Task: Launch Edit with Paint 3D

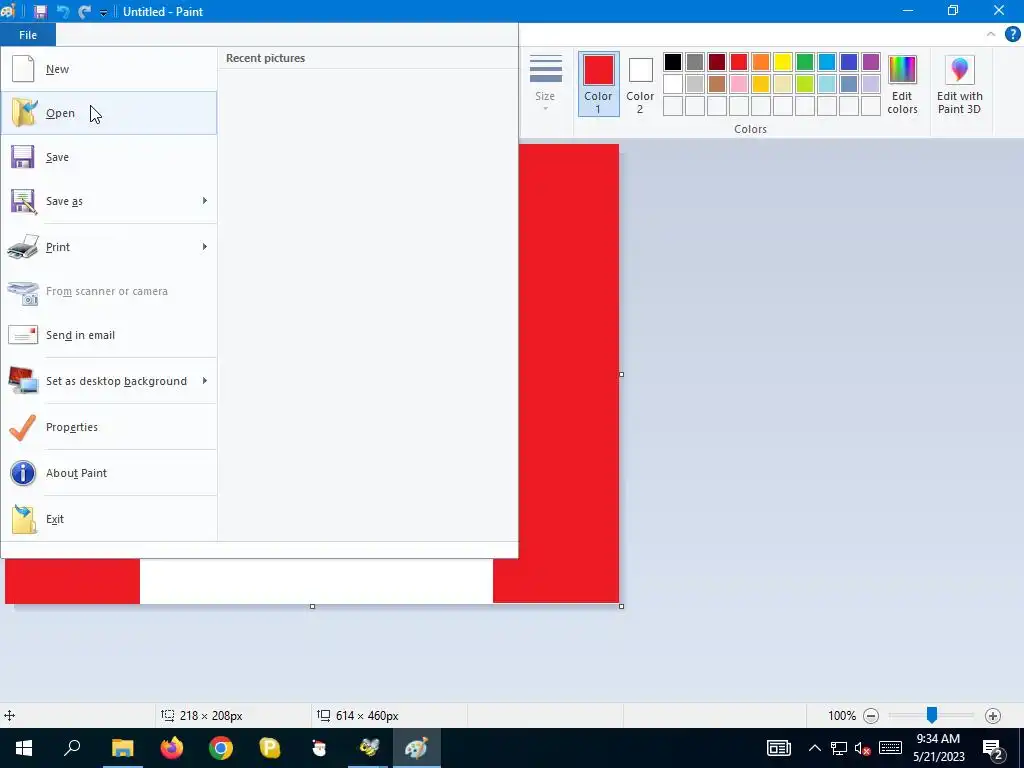Action: [959, 84]
